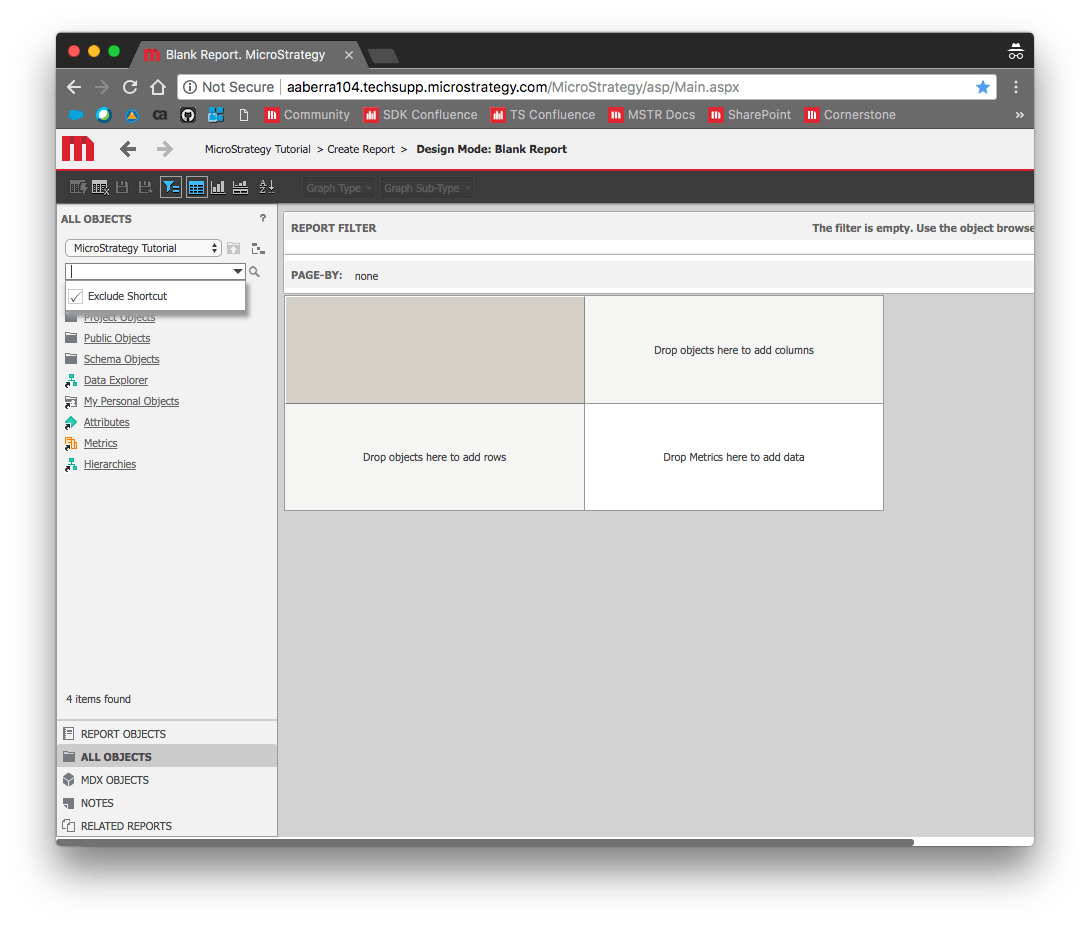The width and height of the screenshot is (1090, 926).
Task: Toggle the Report Filter toolbar button
Action: pos(171,188)
